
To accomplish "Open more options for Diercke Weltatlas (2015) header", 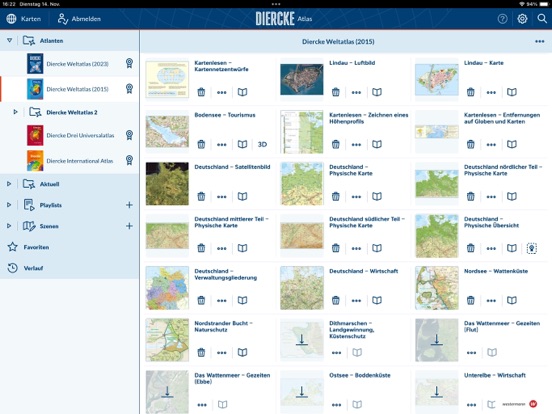I will pos(540,42).
